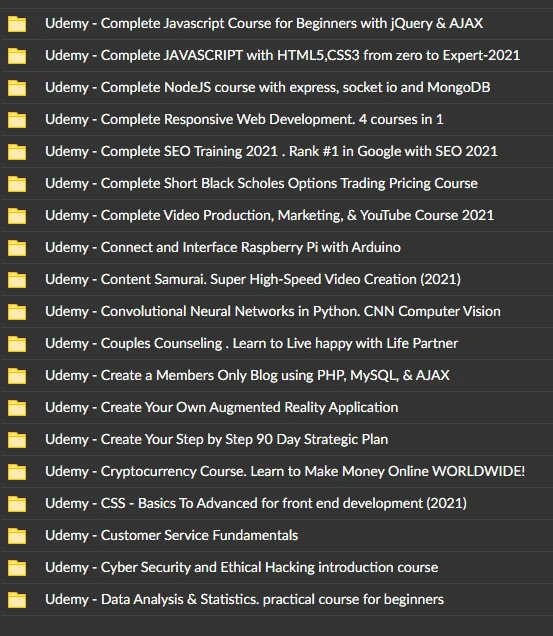Click folder icon beside Cyber Security and Ethical Hacking

(x=17, y=569)
